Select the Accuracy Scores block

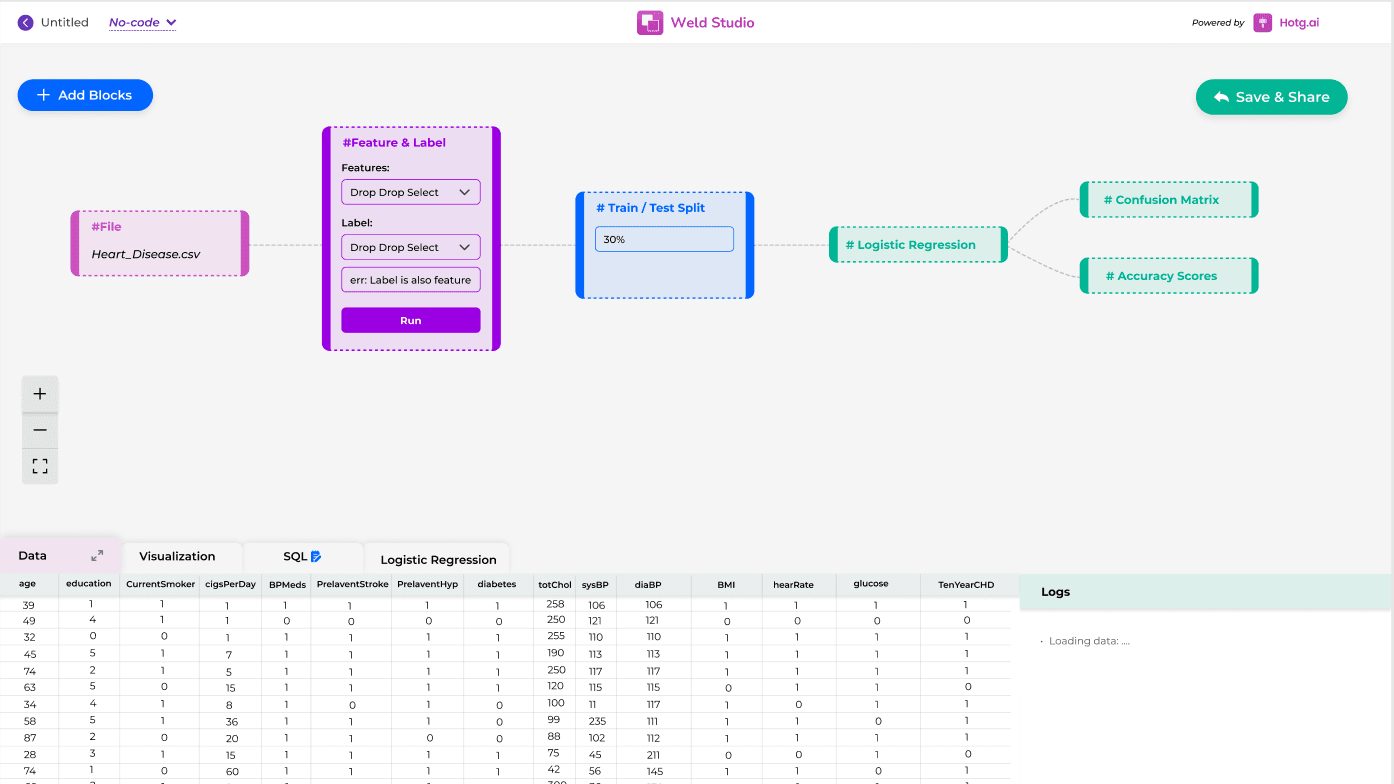pos(1167,276)
